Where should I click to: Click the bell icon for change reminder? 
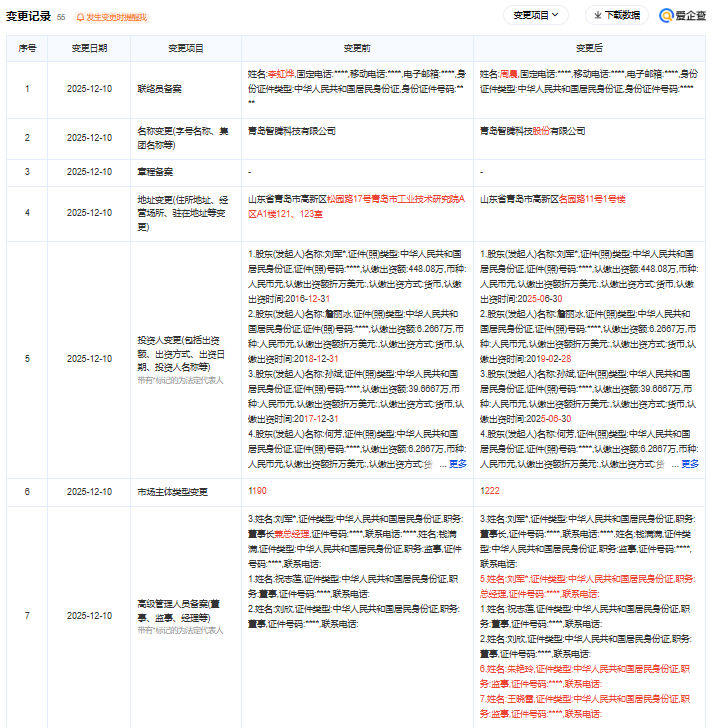80,17
